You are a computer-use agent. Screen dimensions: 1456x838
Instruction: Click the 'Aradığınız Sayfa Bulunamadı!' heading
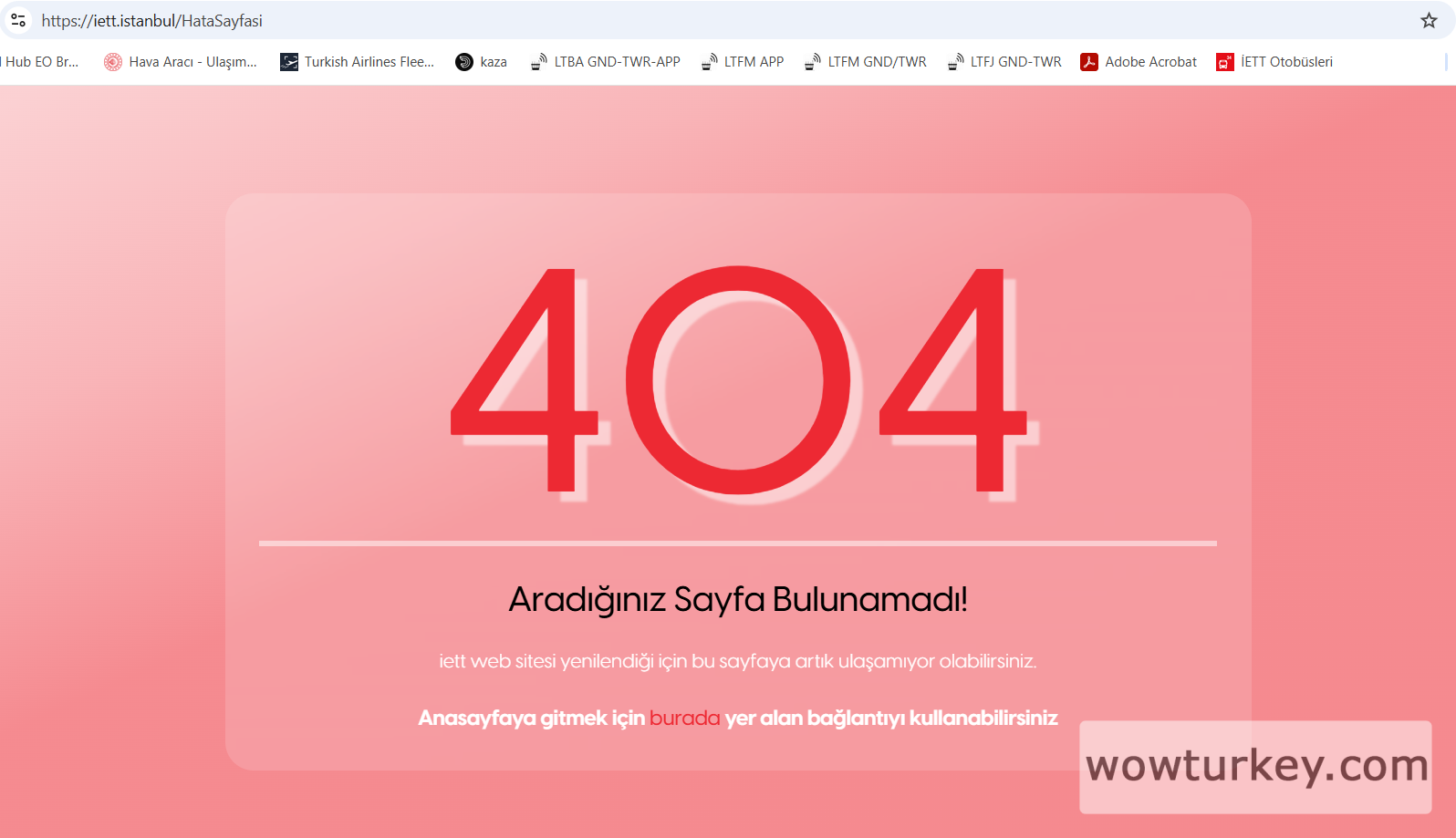click(737, 600)
